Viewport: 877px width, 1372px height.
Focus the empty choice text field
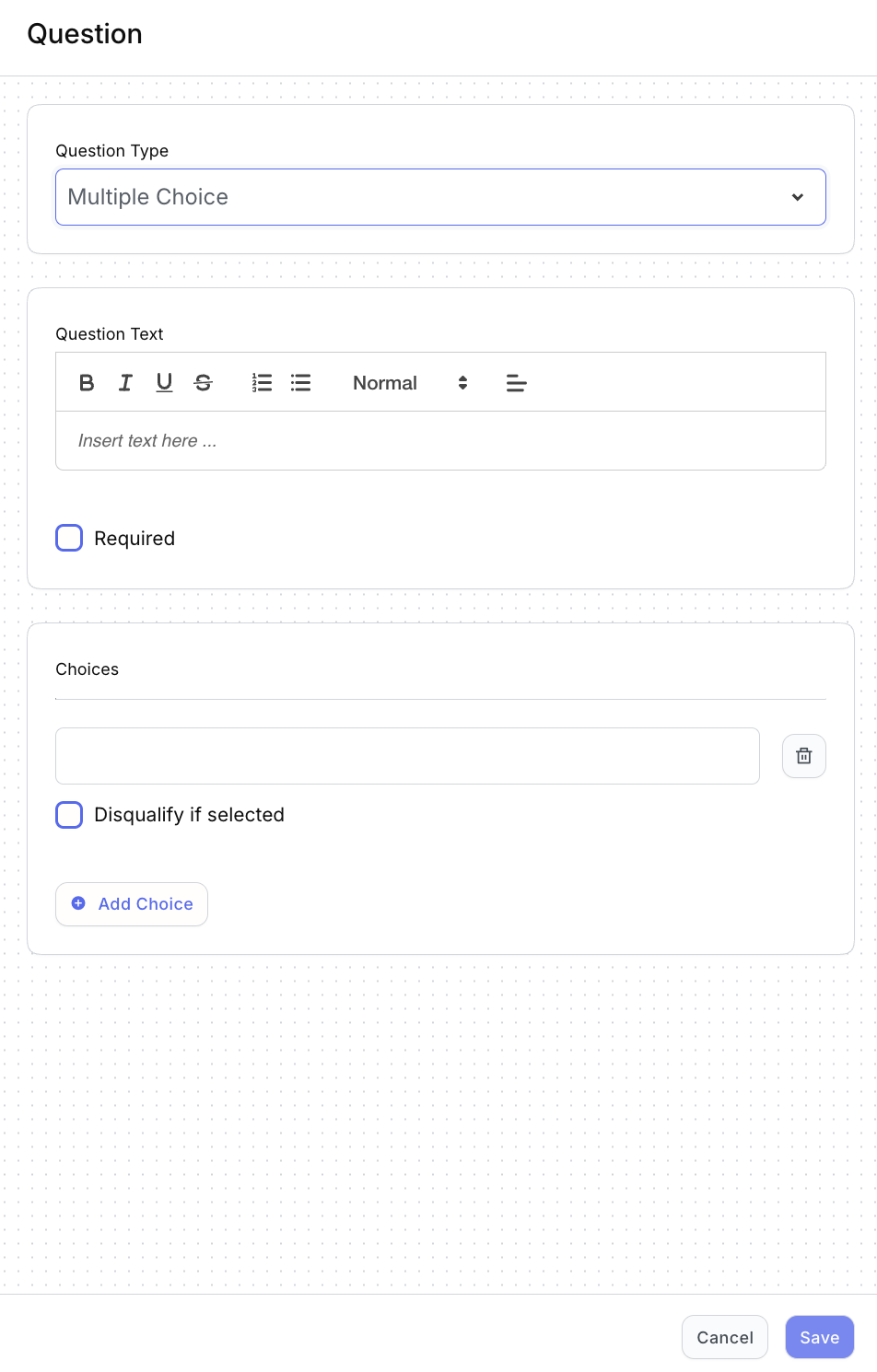click(407, 756)
